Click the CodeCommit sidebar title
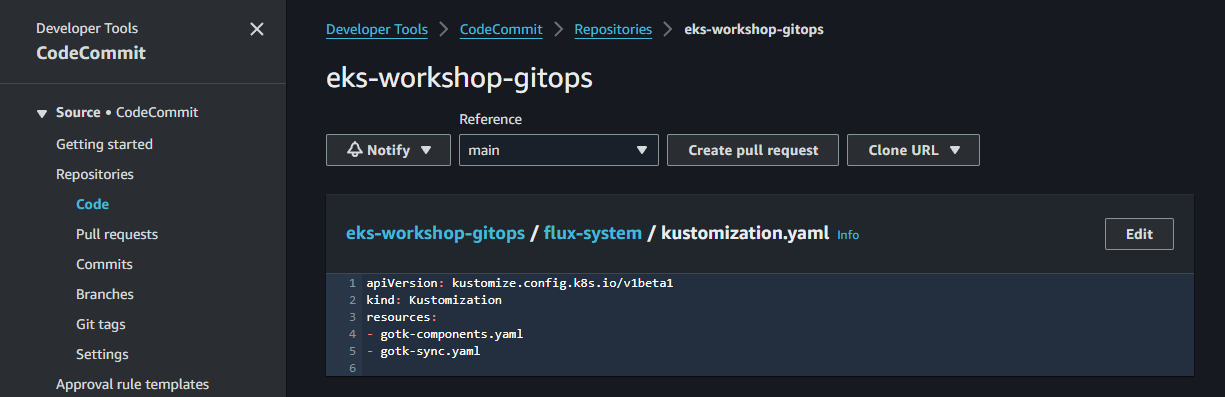 91,53
